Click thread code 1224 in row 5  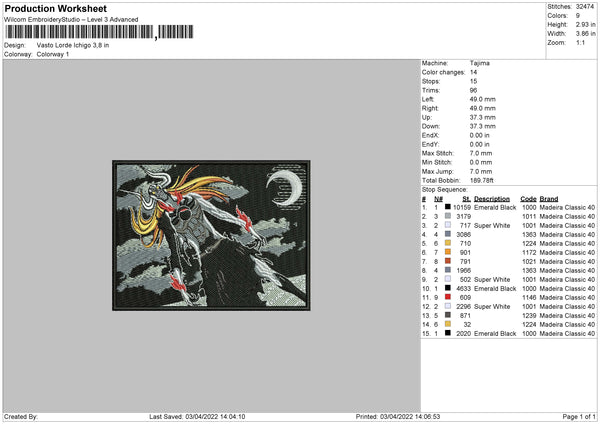529,243
